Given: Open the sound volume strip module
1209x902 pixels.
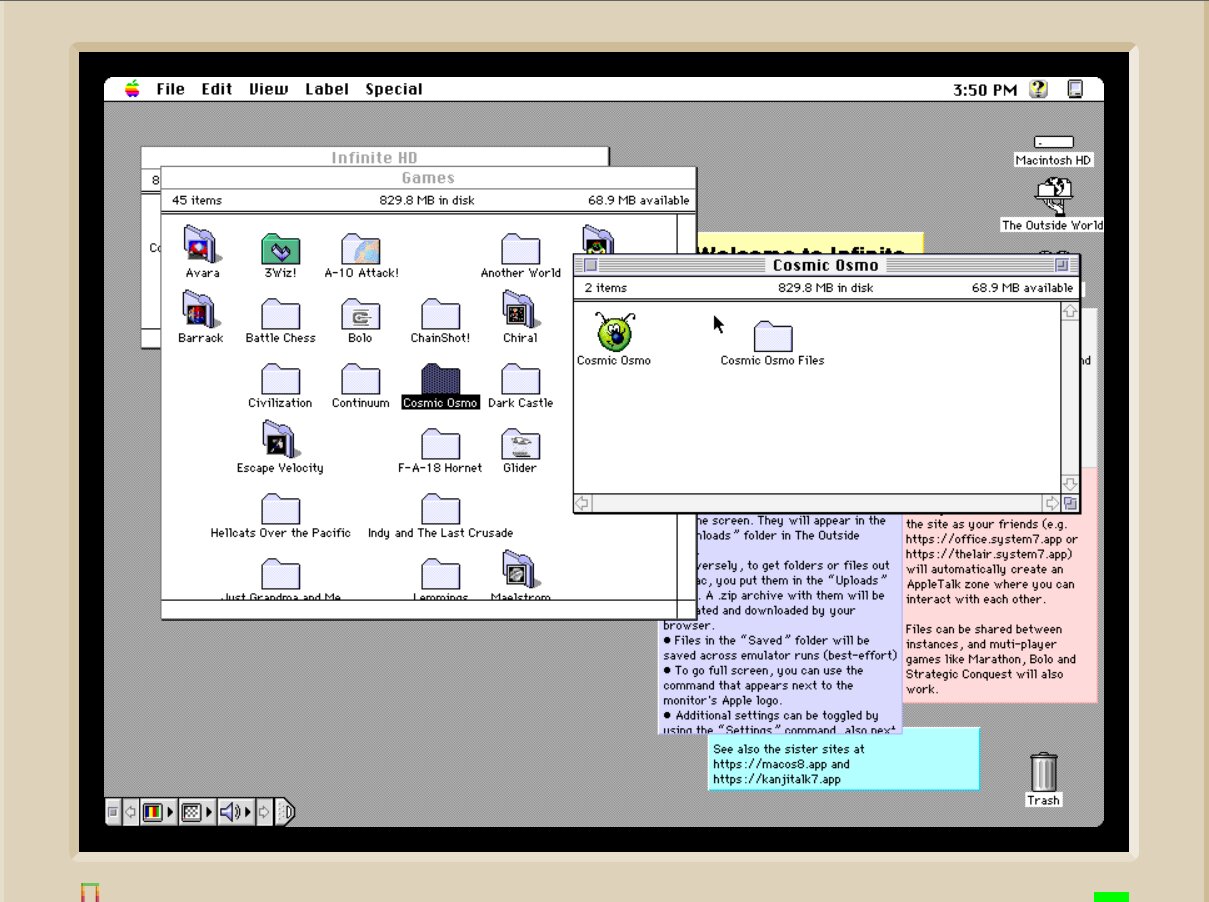Looking at the screenshot, I should coord(236,812).
